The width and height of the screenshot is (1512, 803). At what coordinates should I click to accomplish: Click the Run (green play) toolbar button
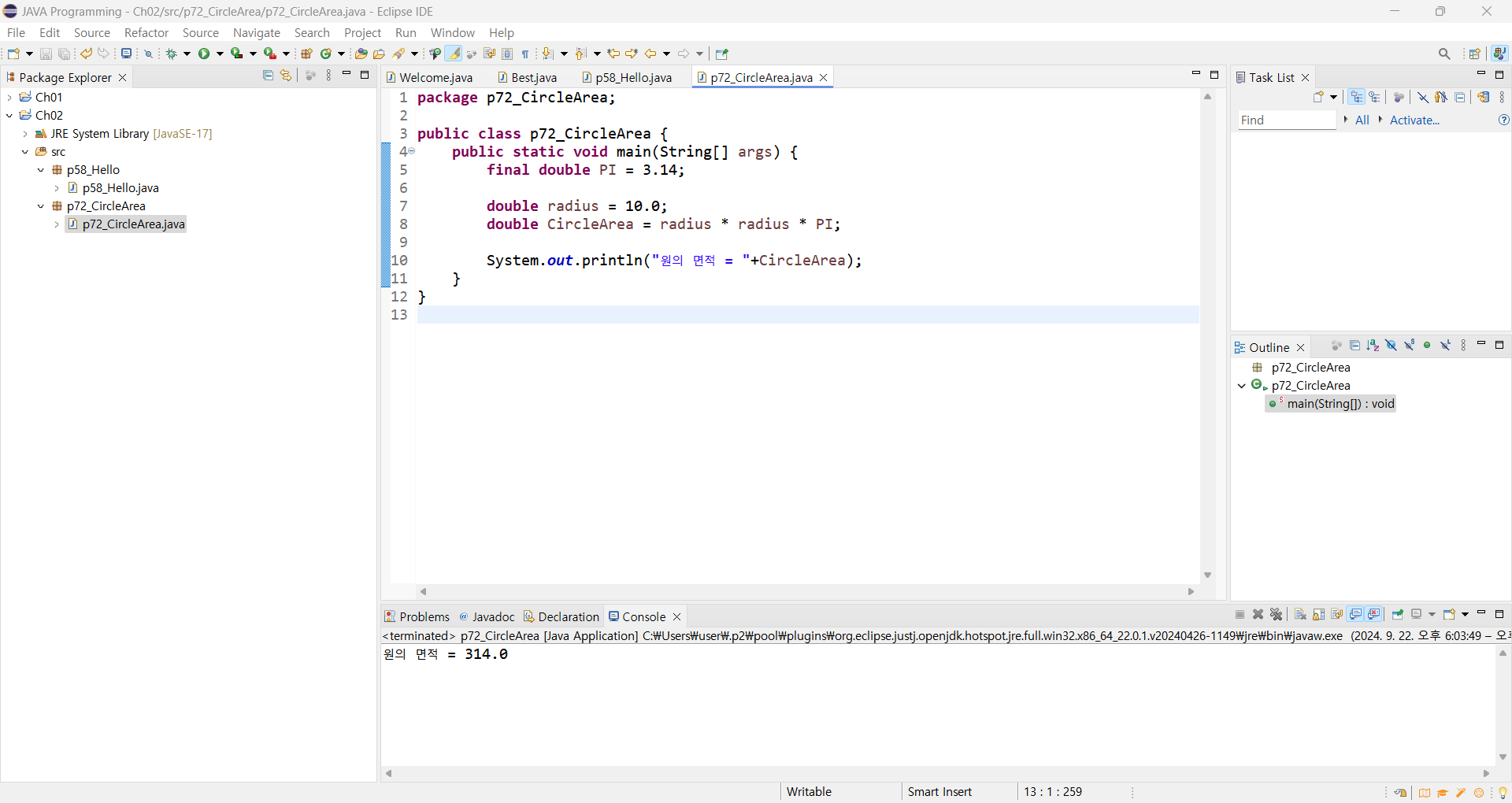[x=205, y=54]
